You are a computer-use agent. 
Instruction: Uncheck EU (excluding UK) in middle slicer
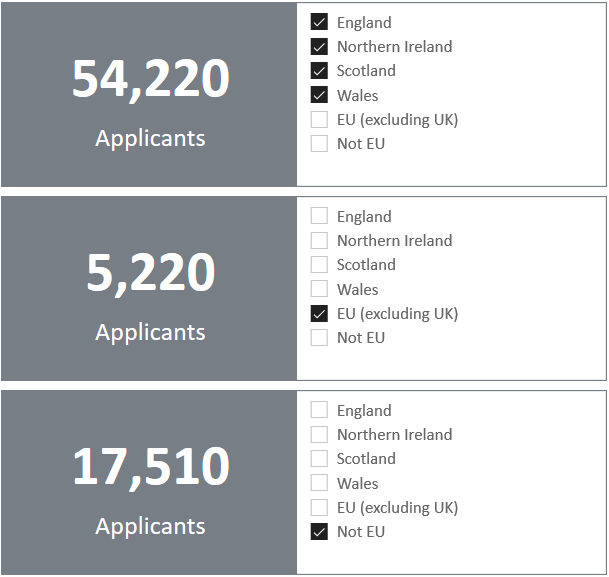point(319,313)
